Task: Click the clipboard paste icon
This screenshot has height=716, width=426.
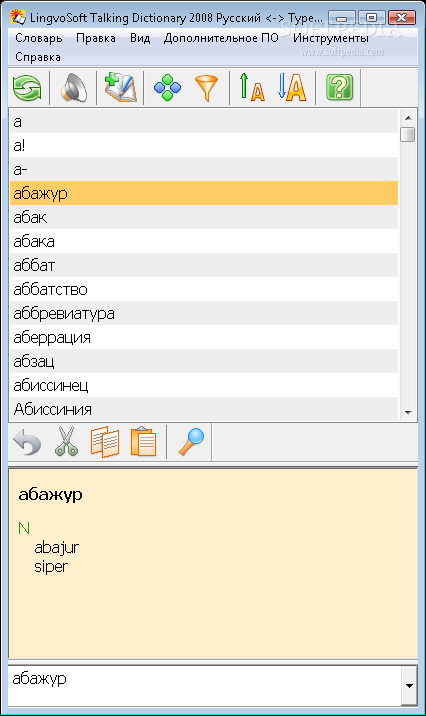Action: 143,442
